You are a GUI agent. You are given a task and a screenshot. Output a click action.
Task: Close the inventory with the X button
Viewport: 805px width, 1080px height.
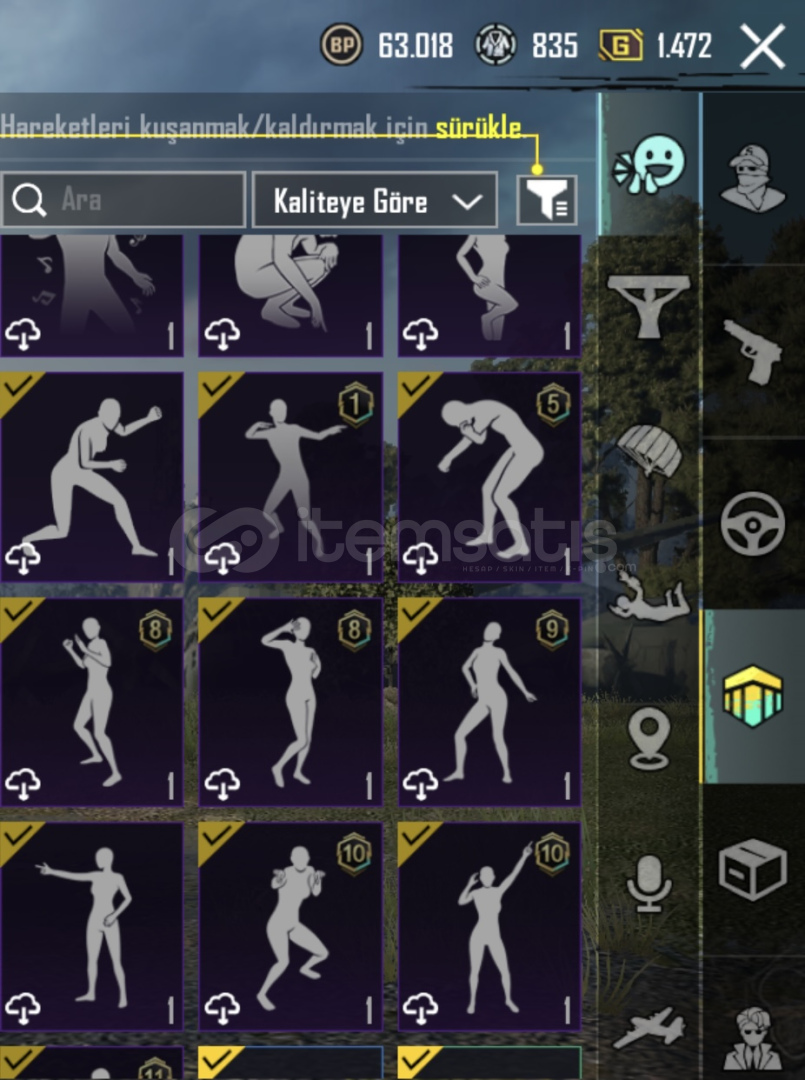pos(762,46)
